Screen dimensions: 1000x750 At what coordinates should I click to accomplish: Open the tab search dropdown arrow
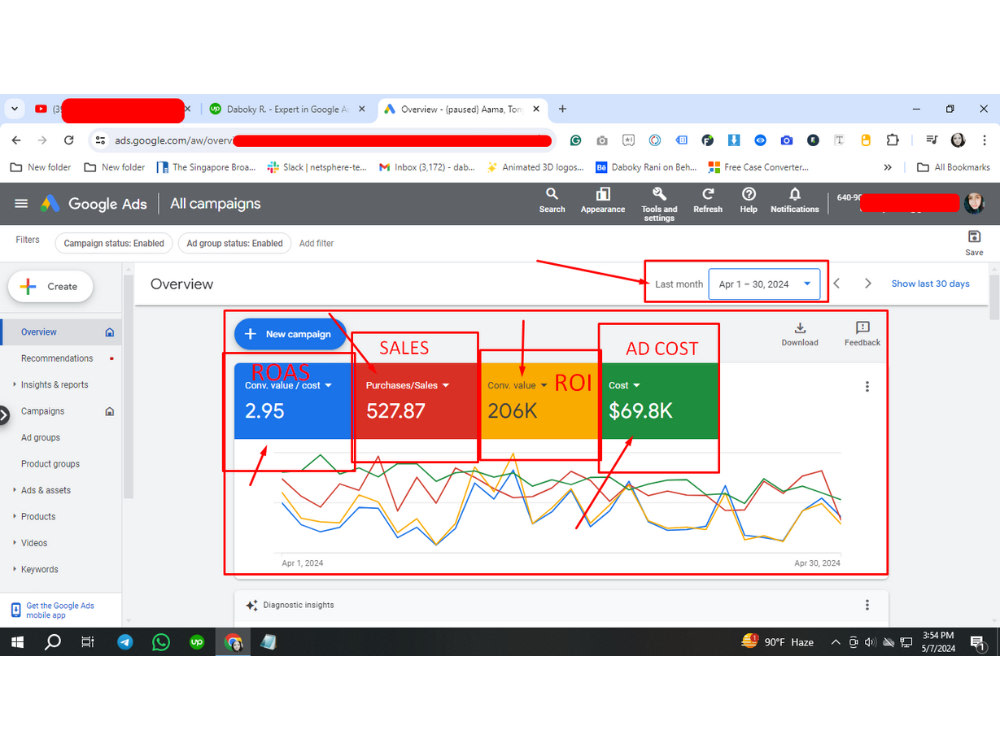pos(14,109)
